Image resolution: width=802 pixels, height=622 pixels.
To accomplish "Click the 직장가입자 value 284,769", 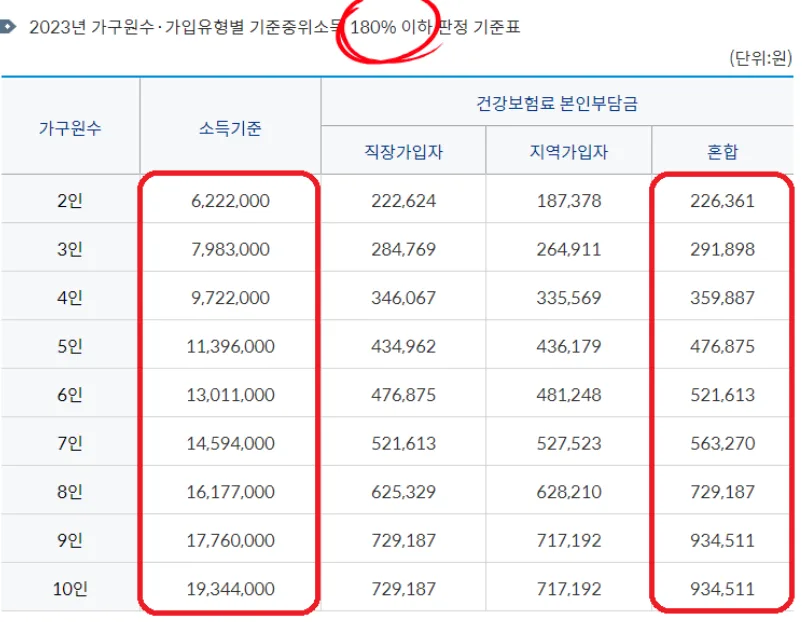I will 404,249.
